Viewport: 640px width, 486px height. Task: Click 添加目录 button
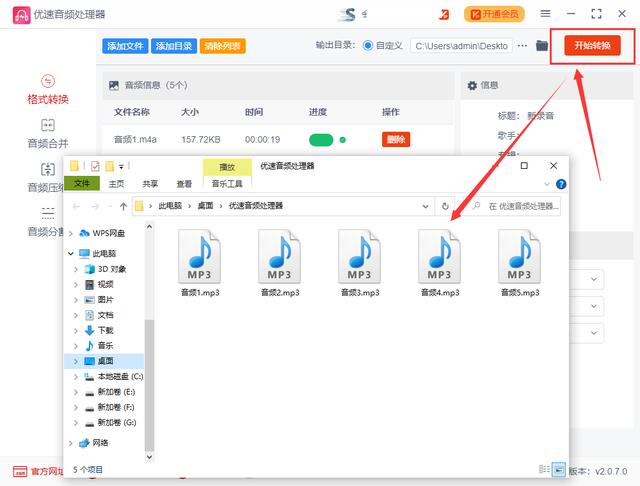(174, 46)
